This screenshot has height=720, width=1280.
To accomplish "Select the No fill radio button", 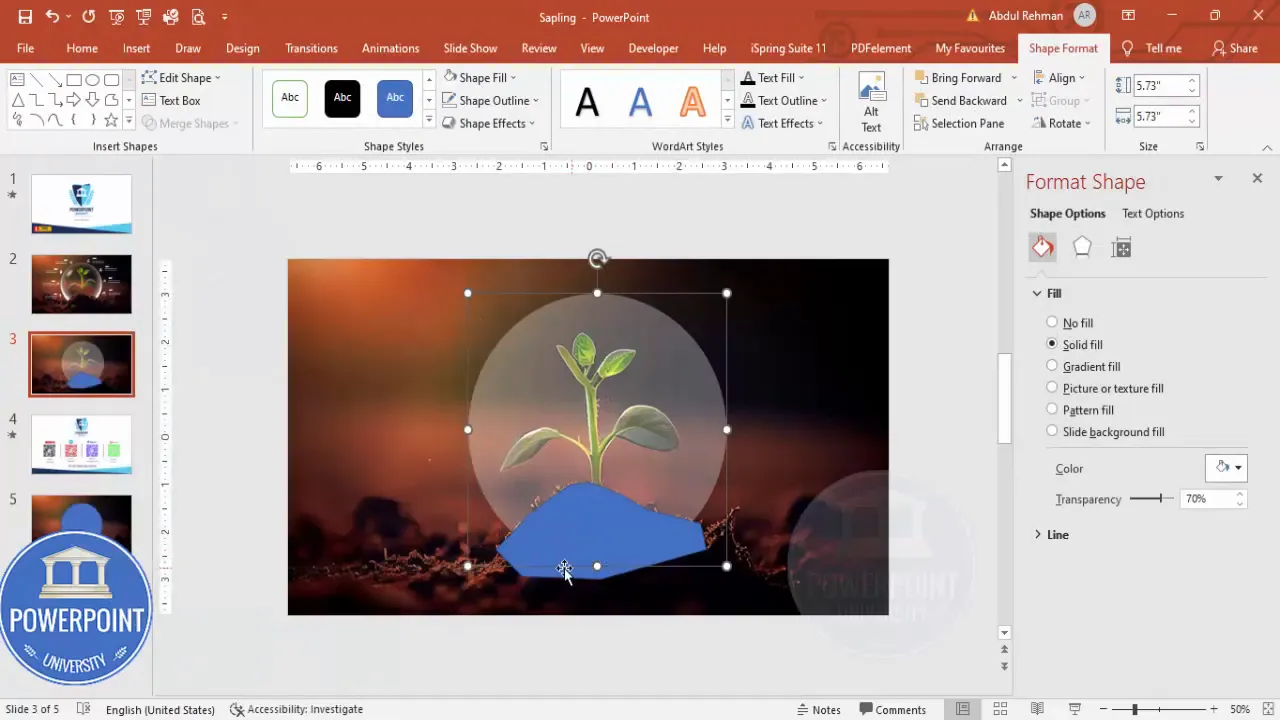I will tap(1052, 322).
